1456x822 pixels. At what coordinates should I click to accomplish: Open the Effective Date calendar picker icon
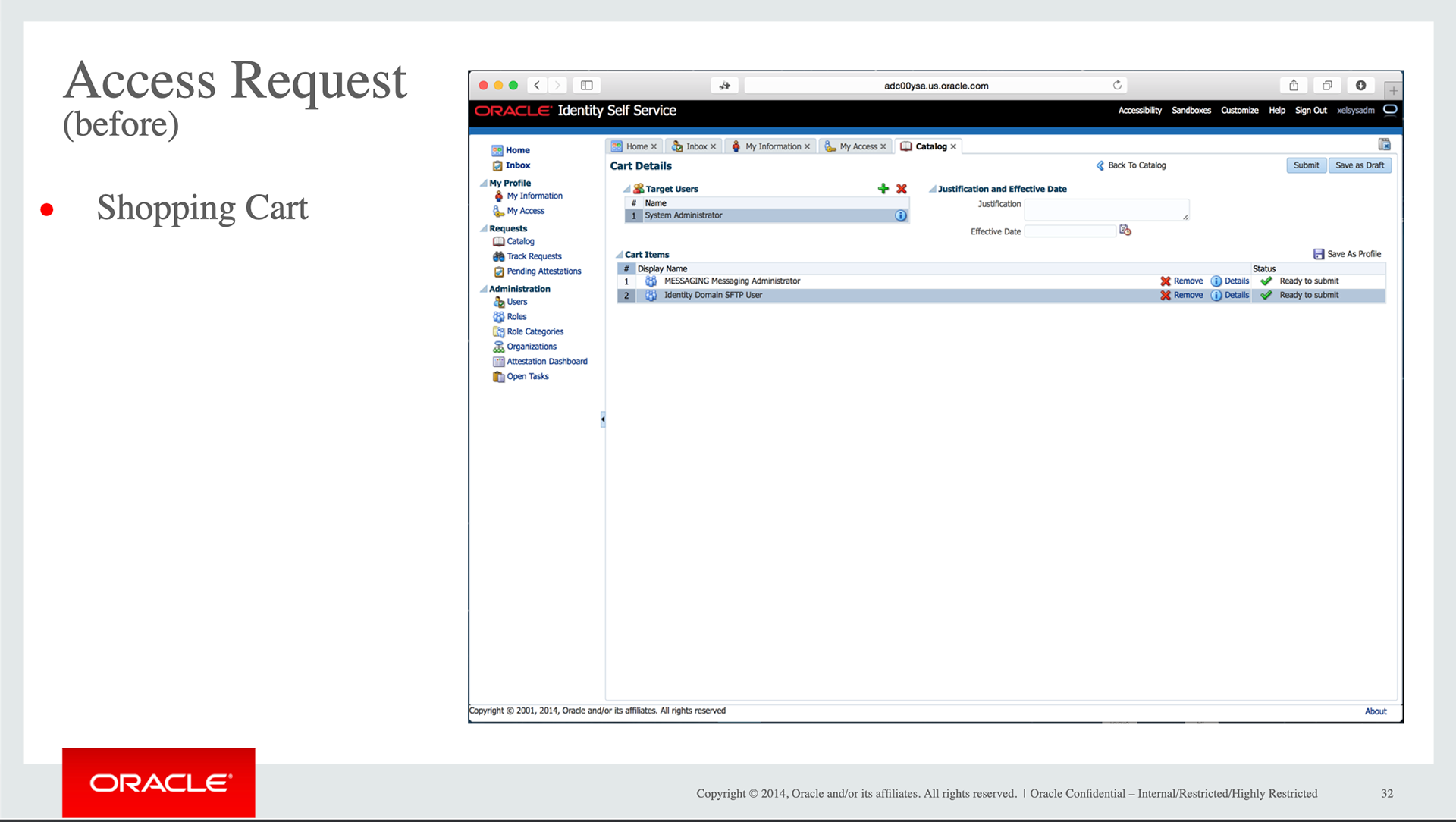click(1125, 231)
